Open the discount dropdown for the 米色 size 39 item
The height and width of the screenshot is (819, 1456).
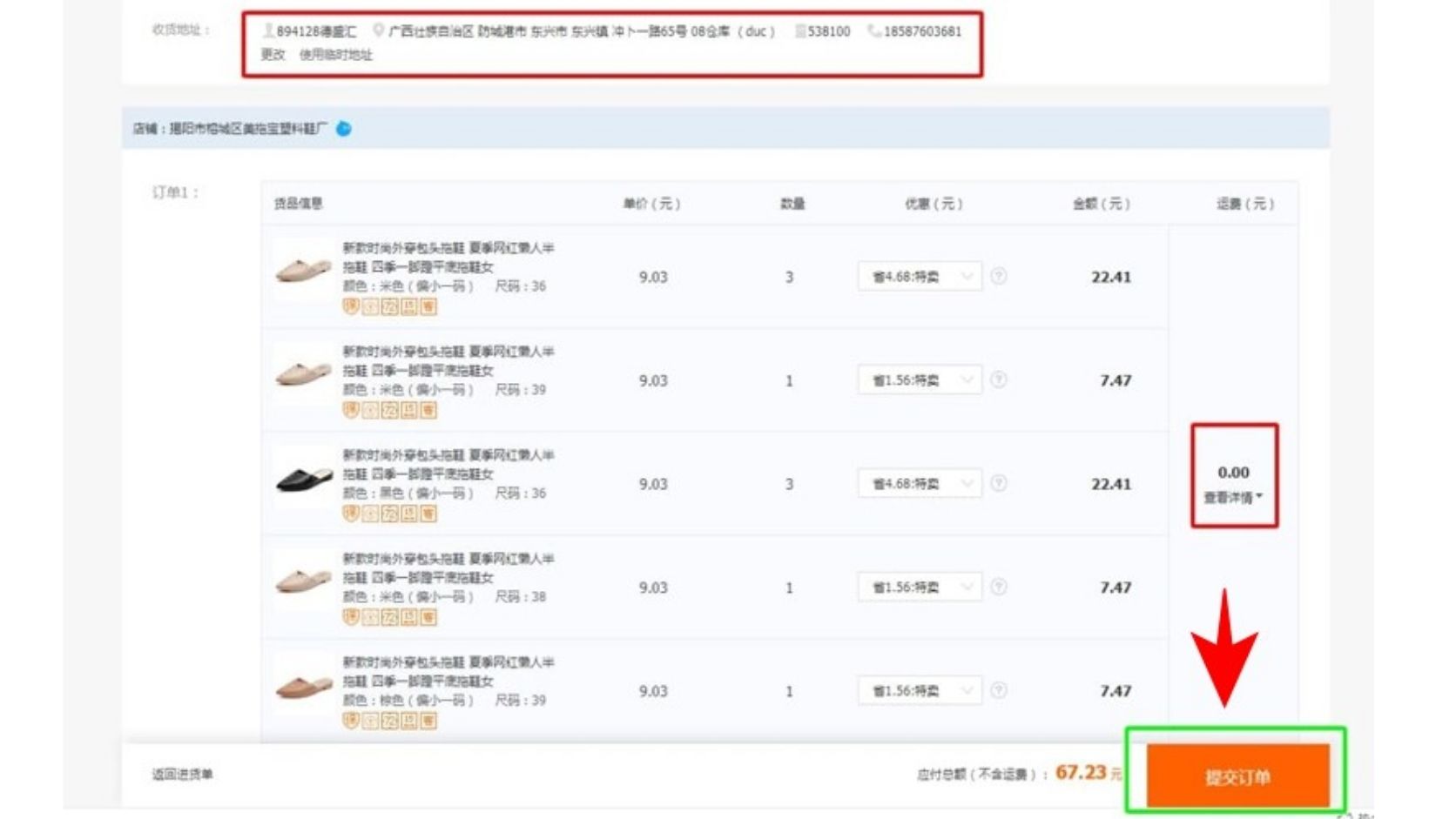click(x=920, y=380)
